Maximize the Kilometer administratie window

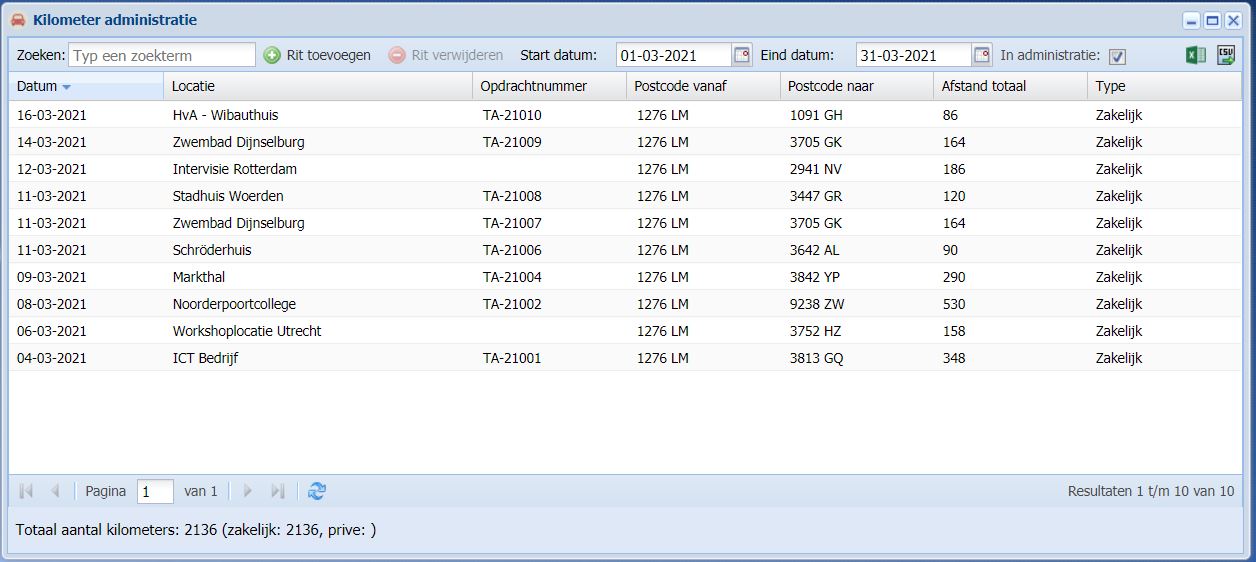tap(1212, 20)
